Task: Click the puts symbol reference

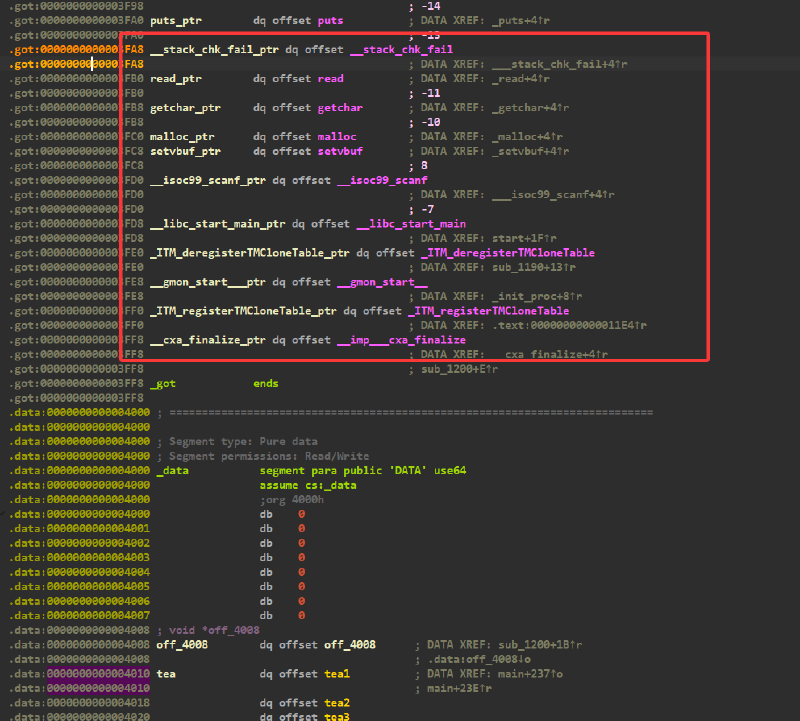Action: click(330, 21)
